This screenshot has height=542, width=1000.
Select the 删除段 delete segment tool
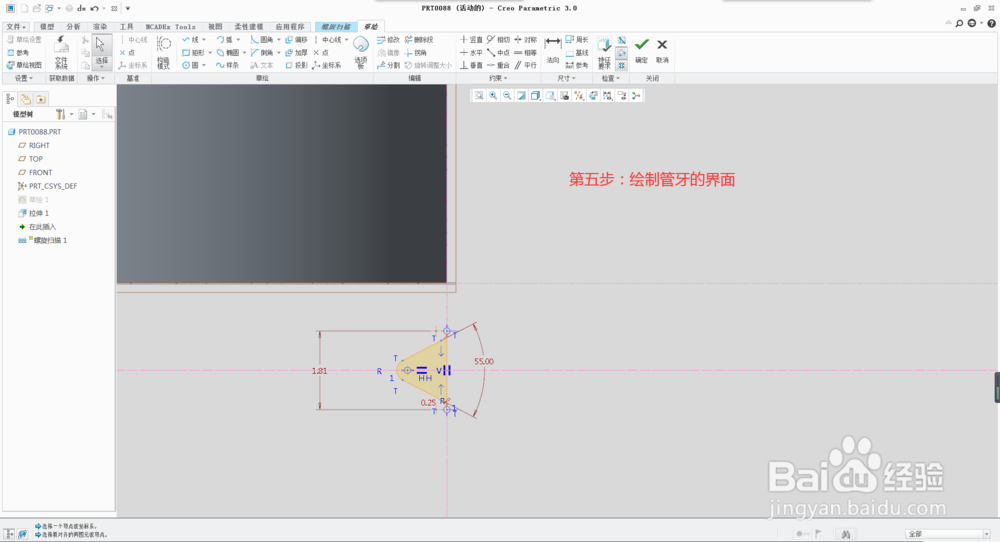click(x=419, y=40)
